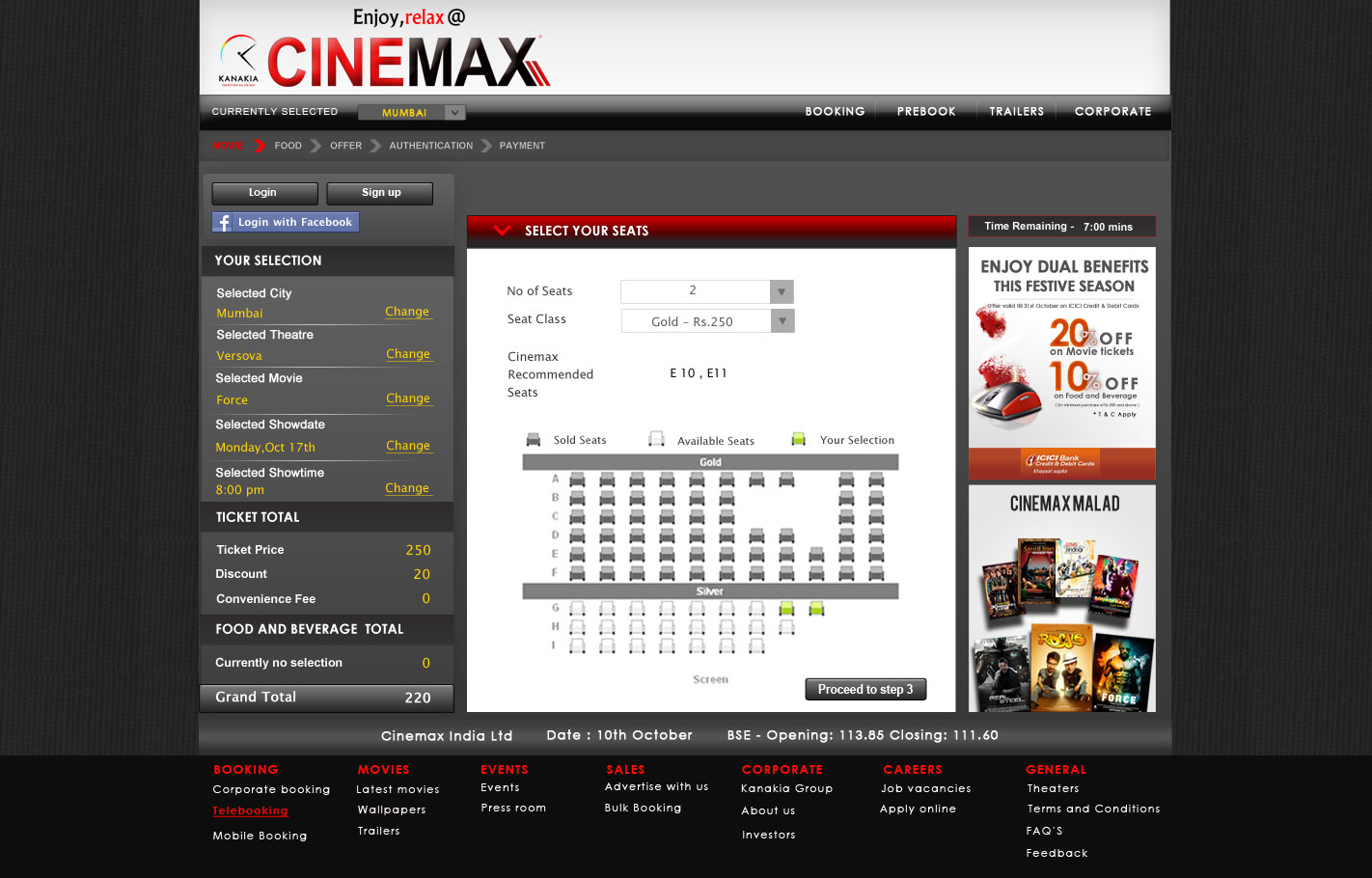The width and height of the screenshot is (1372, 878).
Task: Go to the OFFER step in breadcrumb
Action: [345, 146]
